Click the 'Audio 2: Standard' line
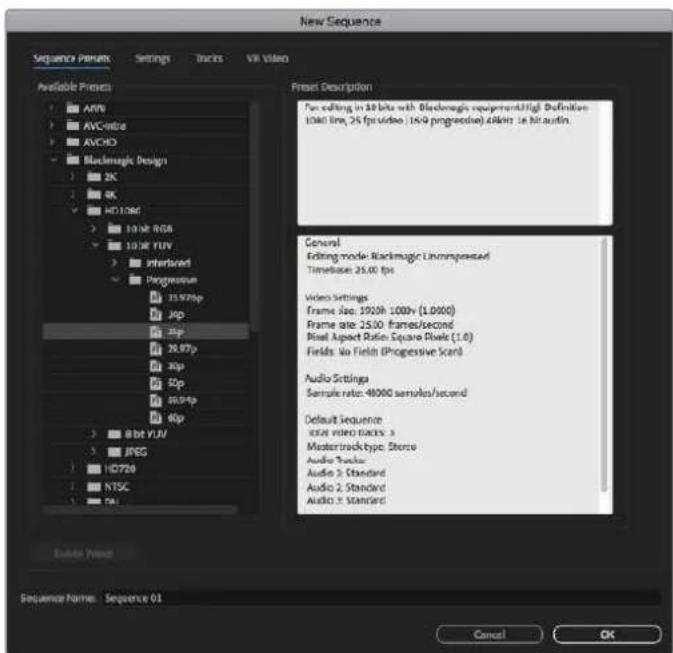 coord(346,487)
